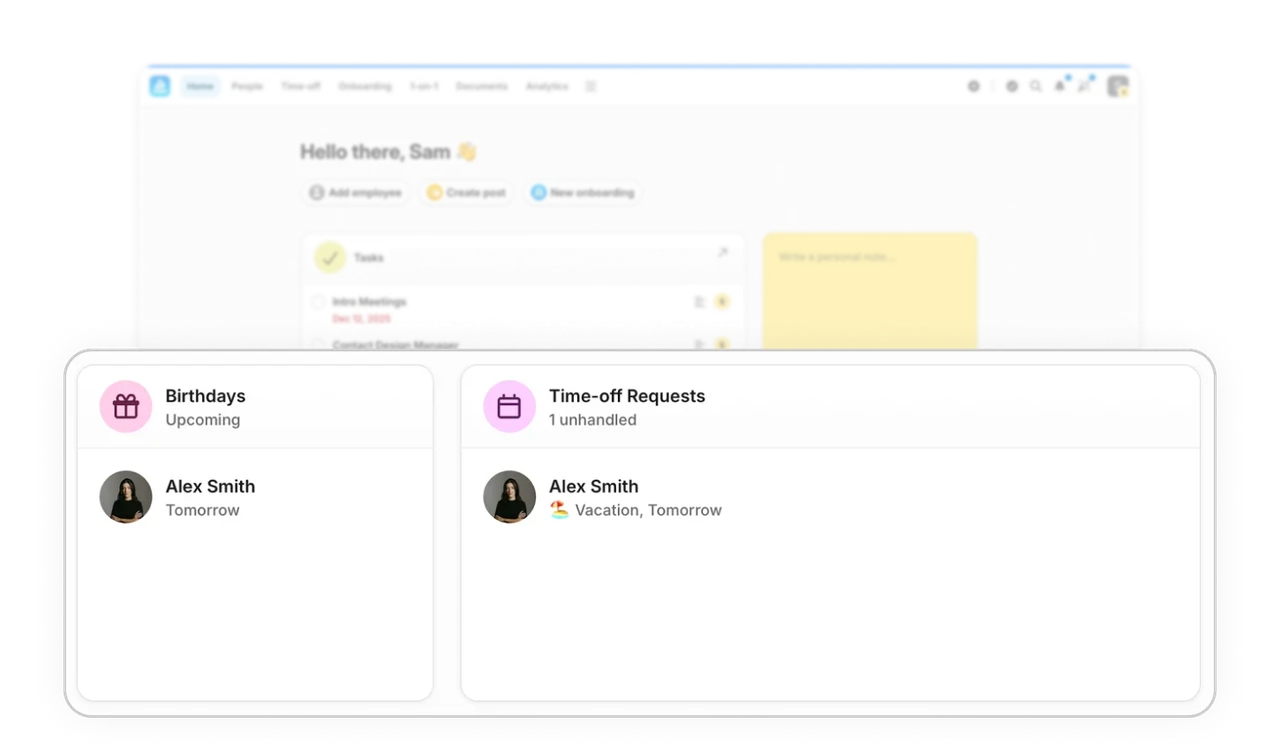Mark the Intro Meetings task complete
This screenshot has width=1280, height=754.
317,302
